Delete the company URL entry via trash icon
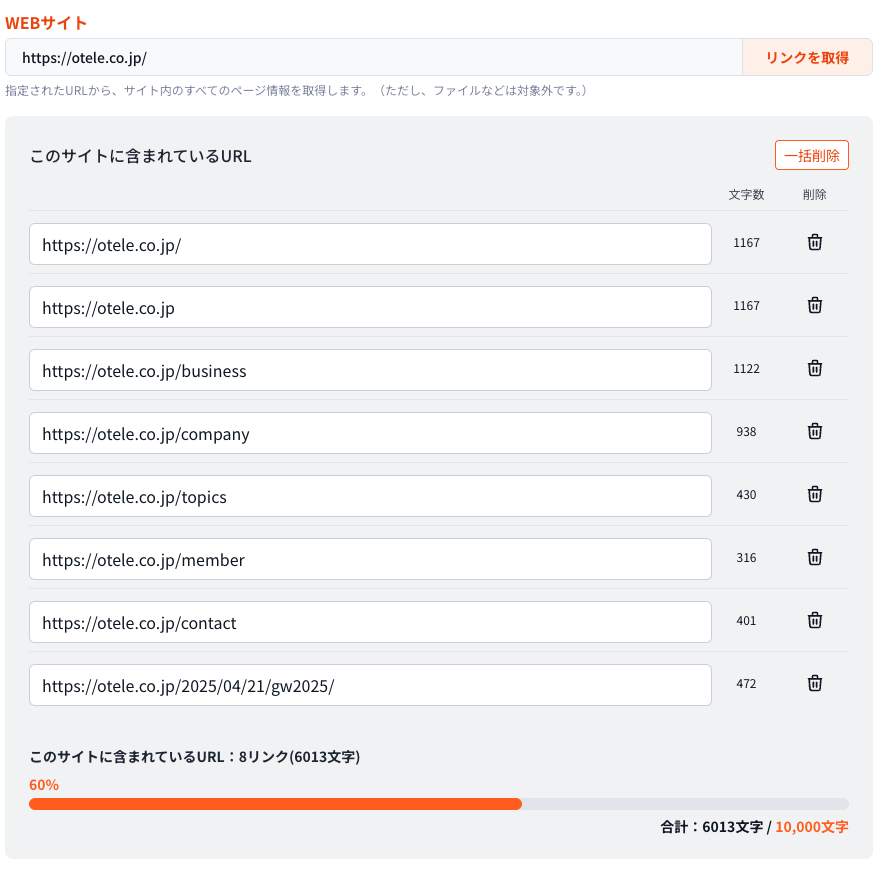The image size is (886, 869). [814, 432]
